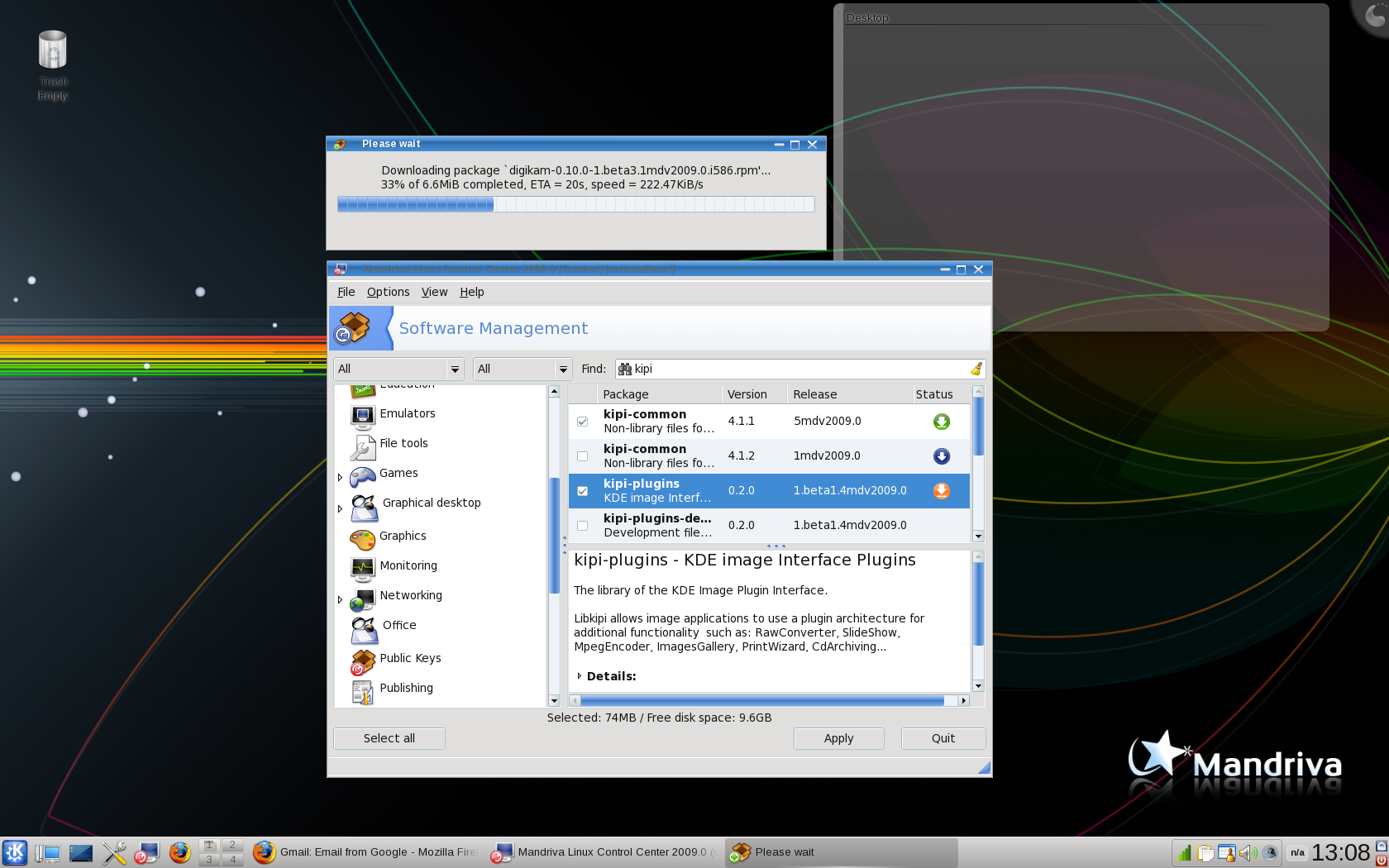Click the 13:08 taskbar clock
The width and height of the screenshot is (1389, 868).
1340,852
